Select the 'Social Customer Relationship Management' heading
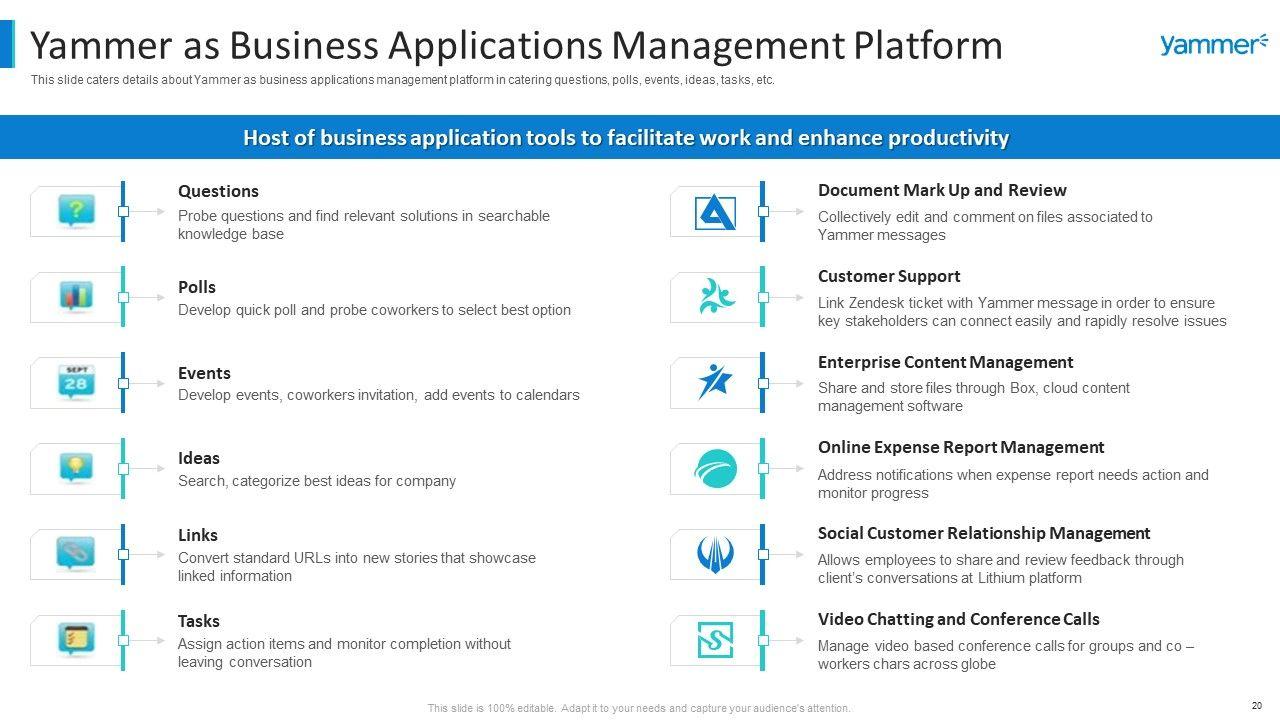 click(984, 533)
